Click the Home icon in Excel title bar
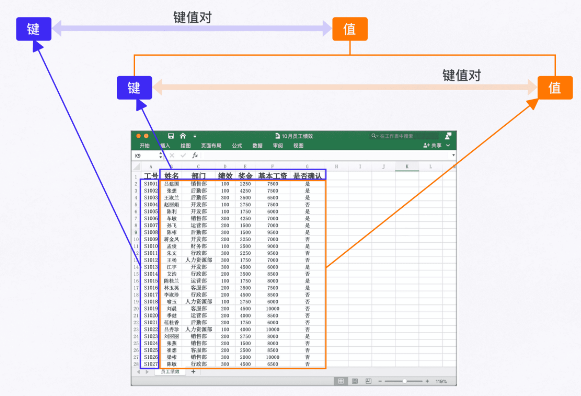 pyautogui.click(x=183, y=136)
